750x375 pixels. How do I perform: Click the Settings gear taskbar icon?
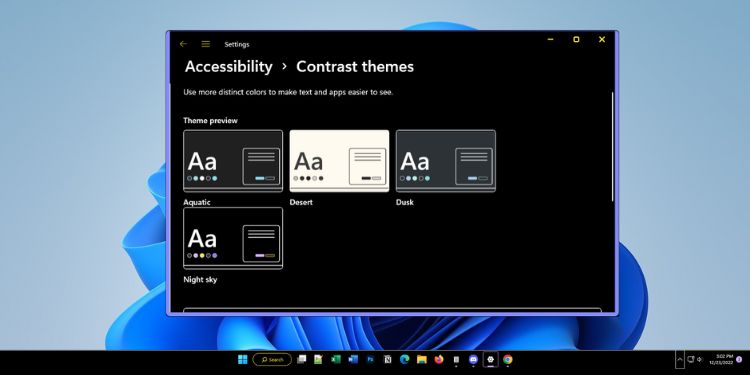click(x=491, y=359)
